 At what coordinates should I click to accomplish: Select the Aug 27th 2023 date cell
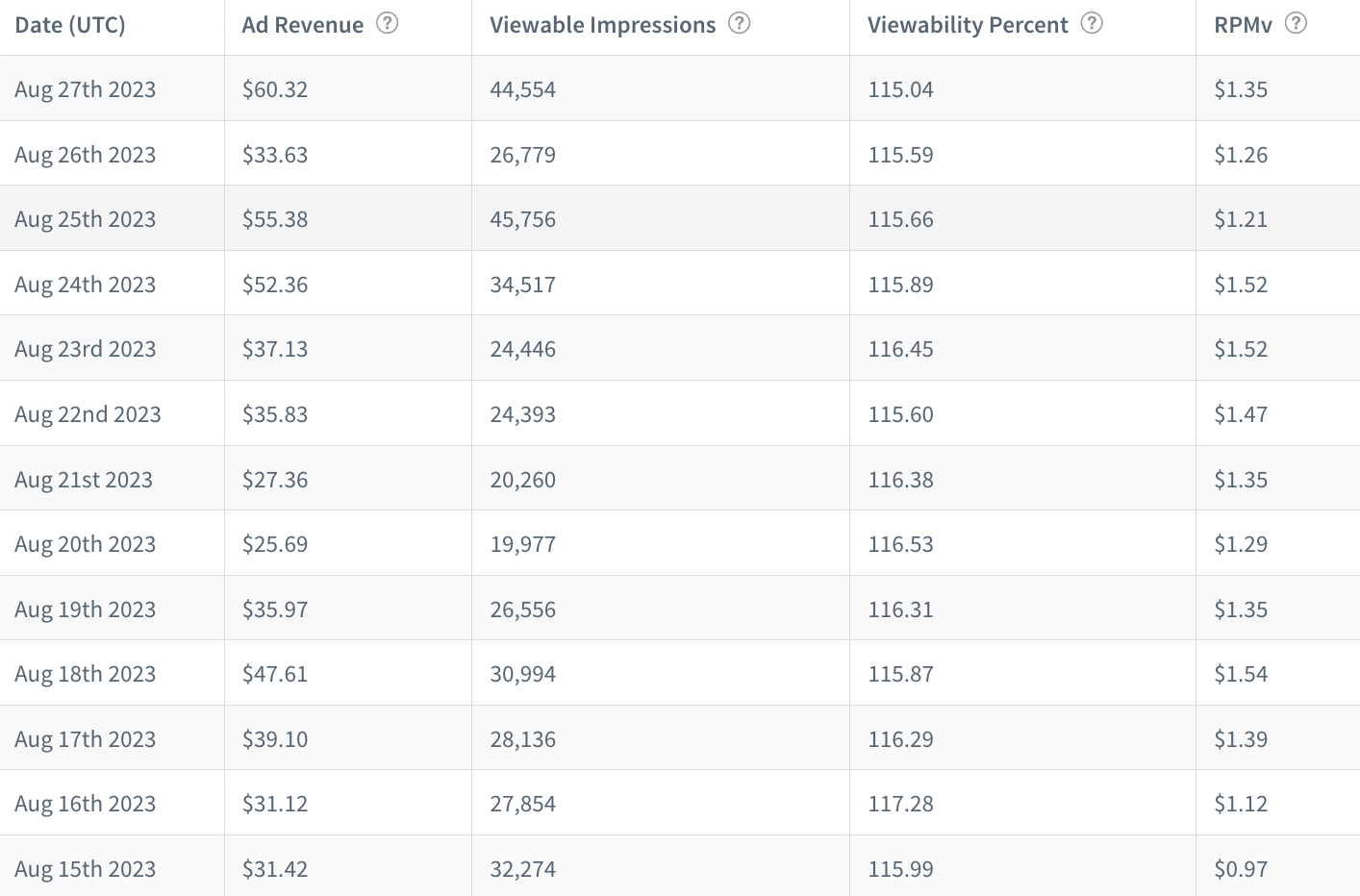tap(85, 89)
